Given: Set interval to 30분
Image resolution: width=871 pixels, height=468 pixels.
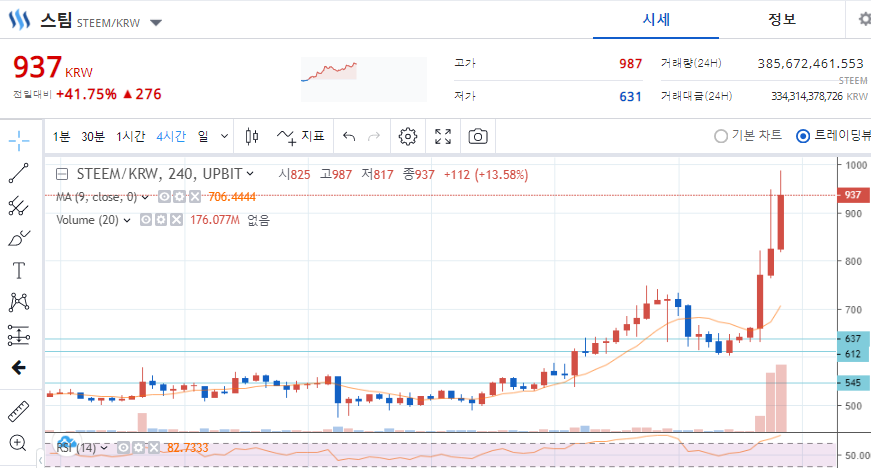Looking at the screenshot, I should [93, 136].
